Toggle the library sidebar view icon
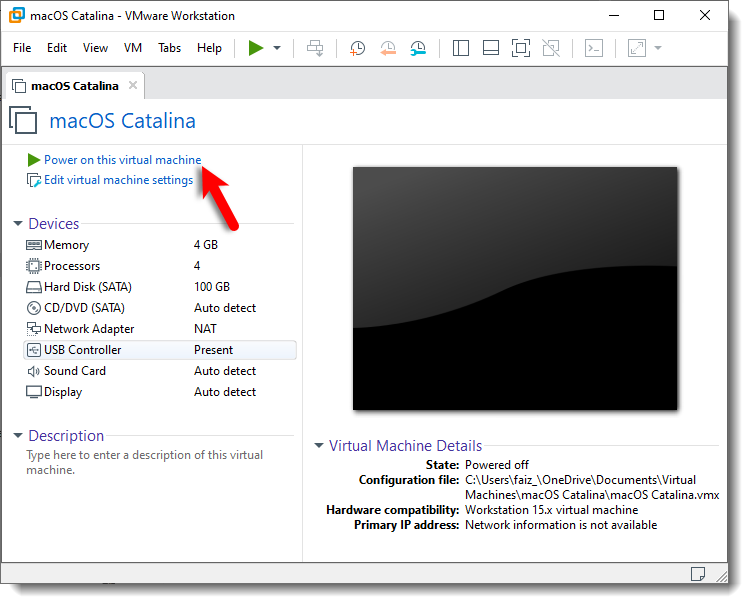Screen dimensions: 751x606 pos(461,48)
